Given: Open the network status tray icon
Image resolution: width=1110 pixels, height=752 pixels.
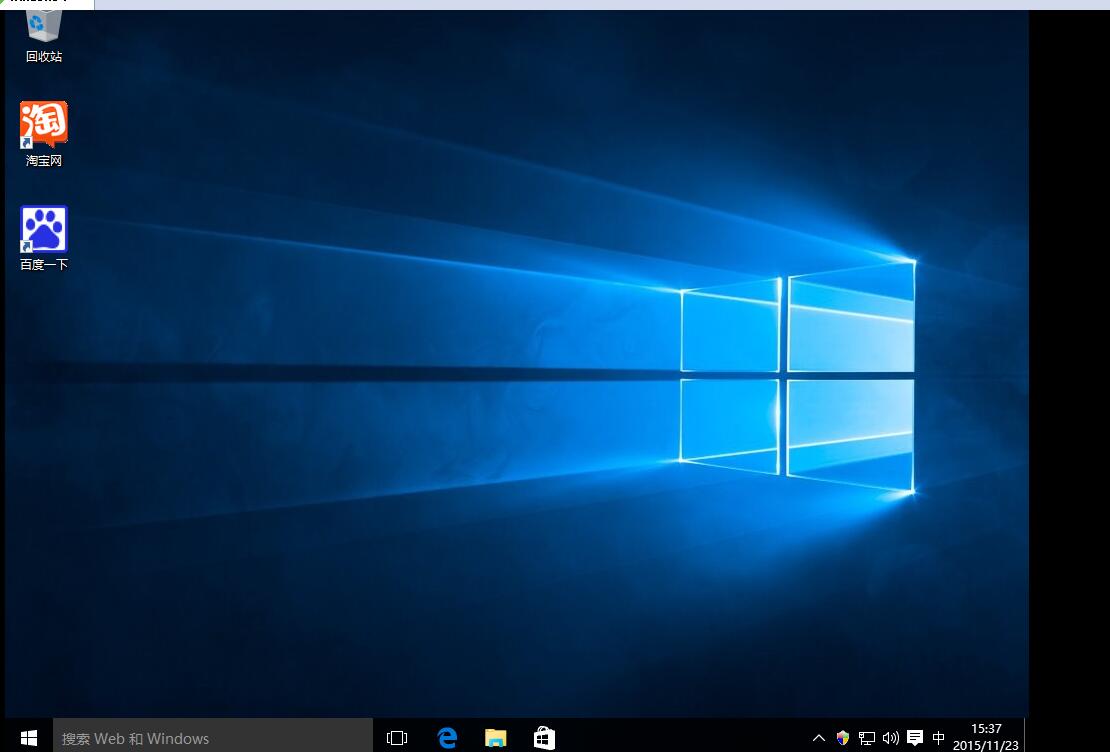Looking at the screenshot, I should [x=866, y=738].
